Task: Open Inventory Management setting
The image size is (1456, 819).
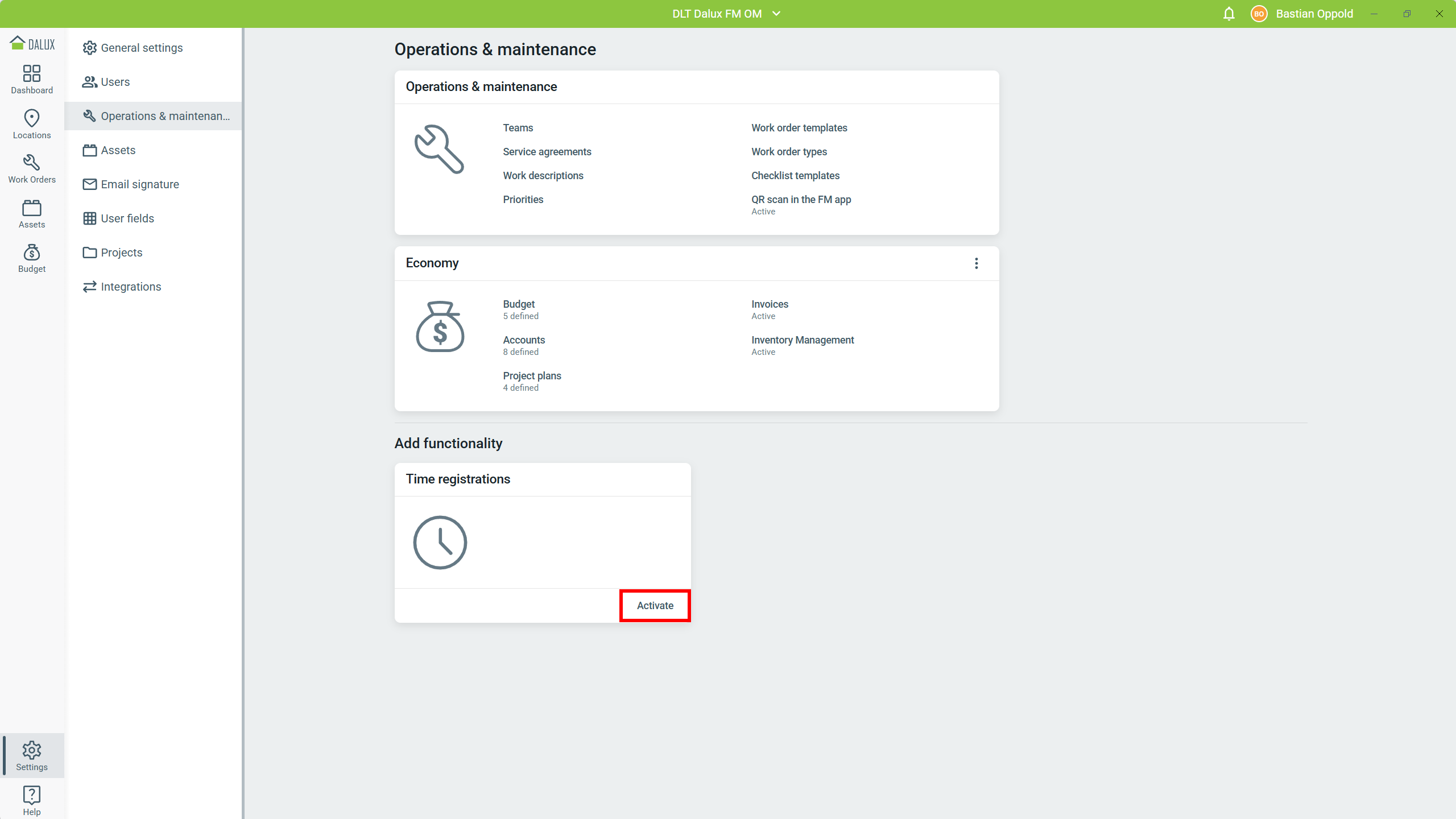Action: pos(802,340)
